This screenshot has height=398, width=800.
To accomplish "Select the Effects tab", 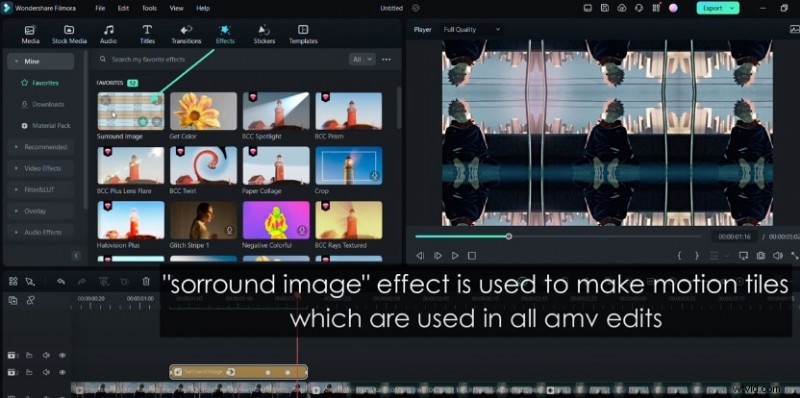I will pyautogui.click(x=225, y=34).
